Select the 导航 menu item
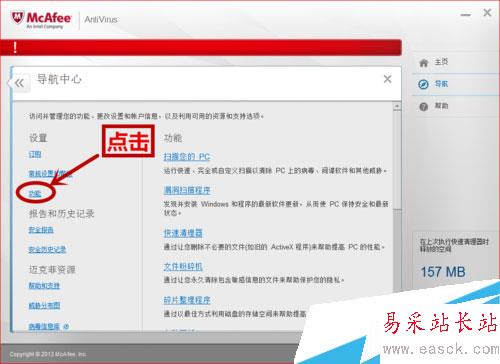 [x=441, y=84]
